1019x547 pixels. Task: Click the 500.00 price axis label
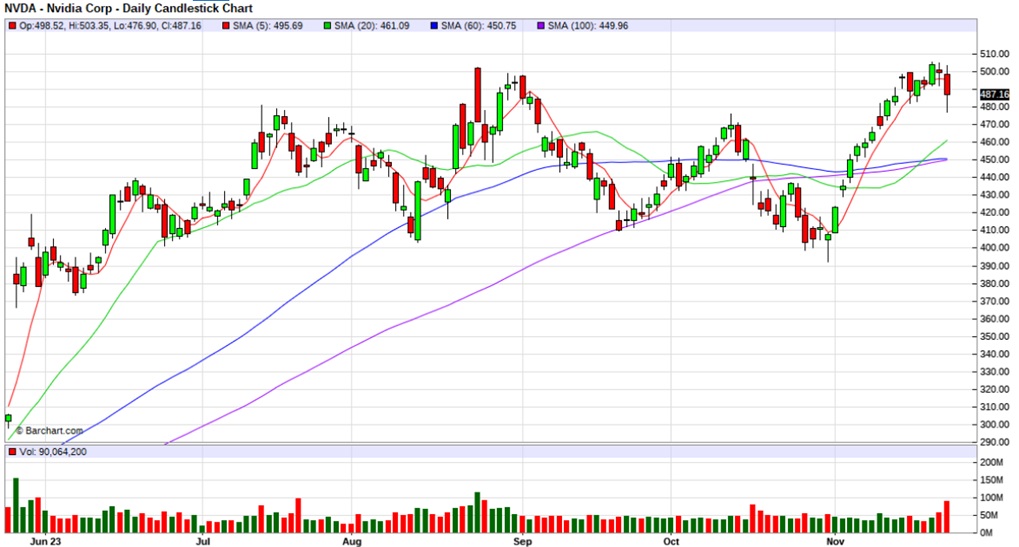(994, 71)
